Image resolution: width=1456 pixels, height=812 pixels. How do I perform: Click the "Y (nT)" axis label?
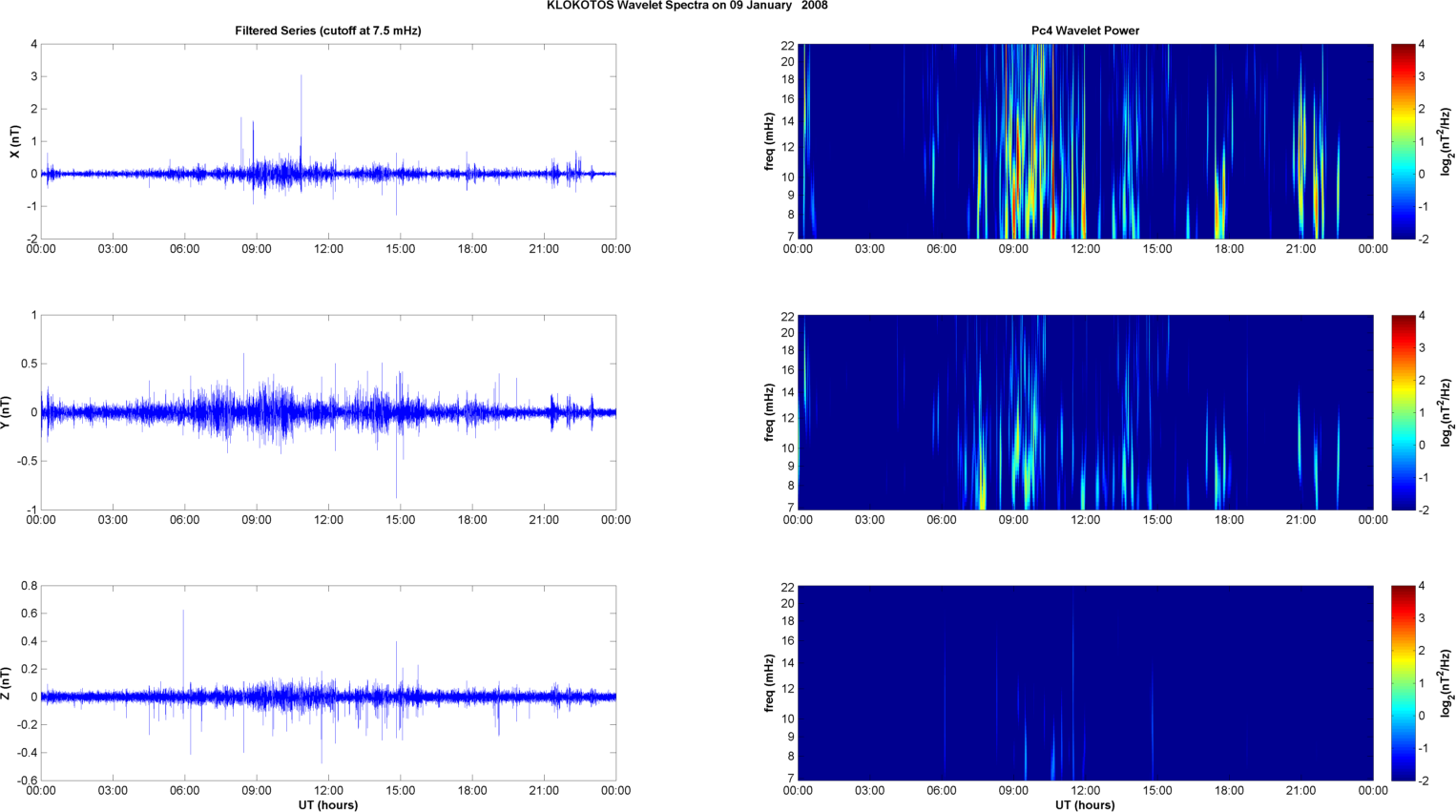pyautogui.click(x=5, y=412)
